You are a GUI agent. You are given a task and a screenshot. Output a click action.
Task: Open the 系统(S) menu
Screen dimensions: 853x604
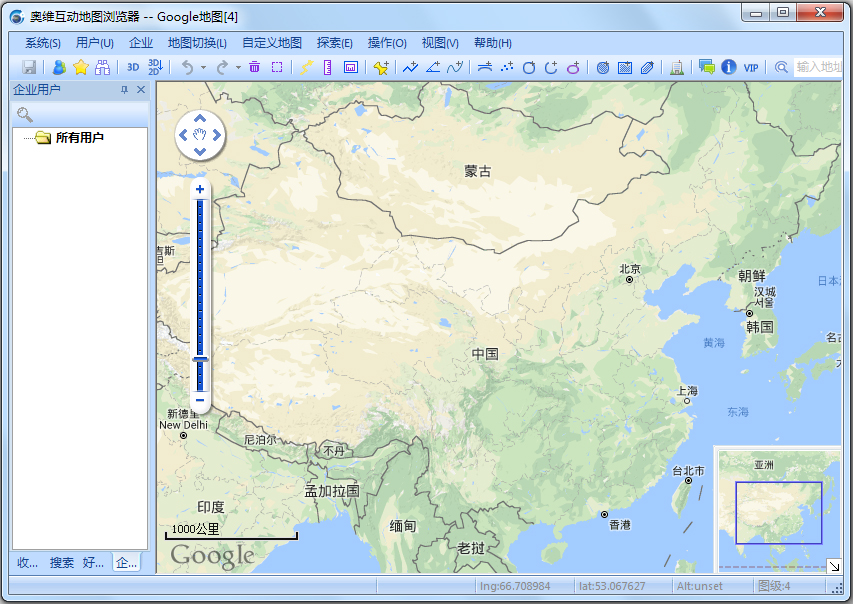(43, 43)
